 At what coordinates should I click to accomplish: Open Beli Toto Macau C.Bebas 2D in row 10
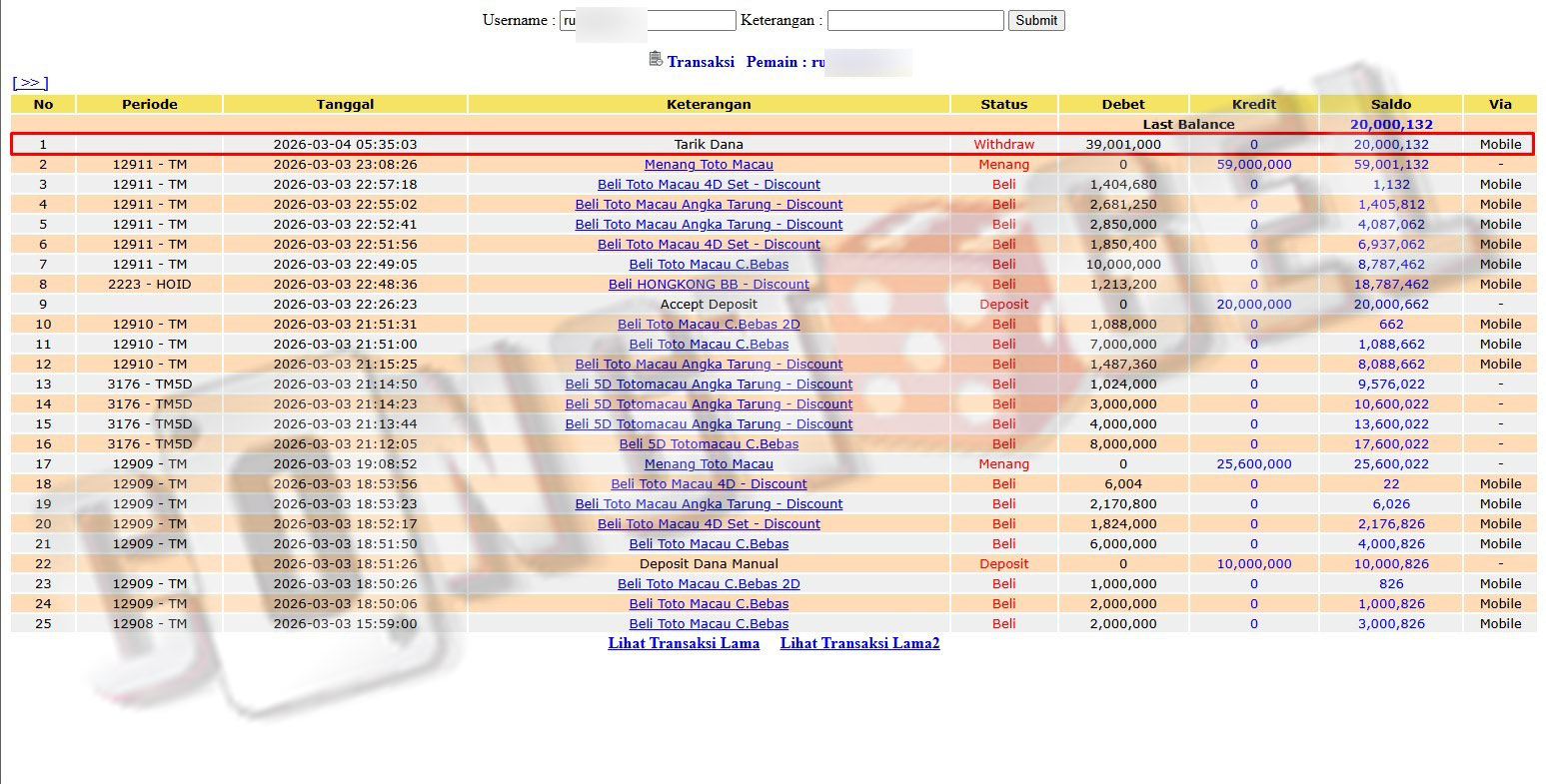point(709,325)
